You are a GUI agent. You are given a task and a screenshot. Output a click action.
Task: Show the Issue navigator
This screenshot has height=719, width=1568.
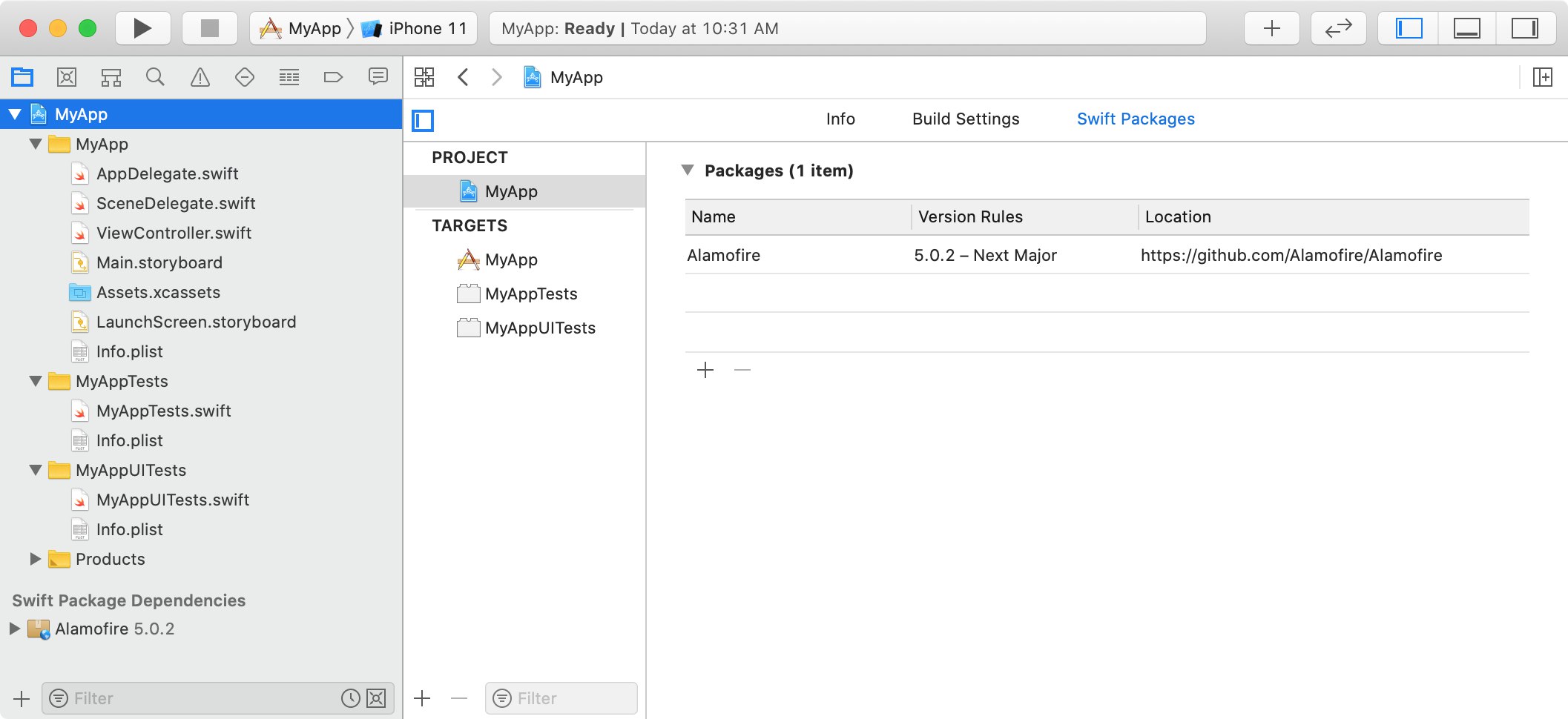(x=200, y=77)
